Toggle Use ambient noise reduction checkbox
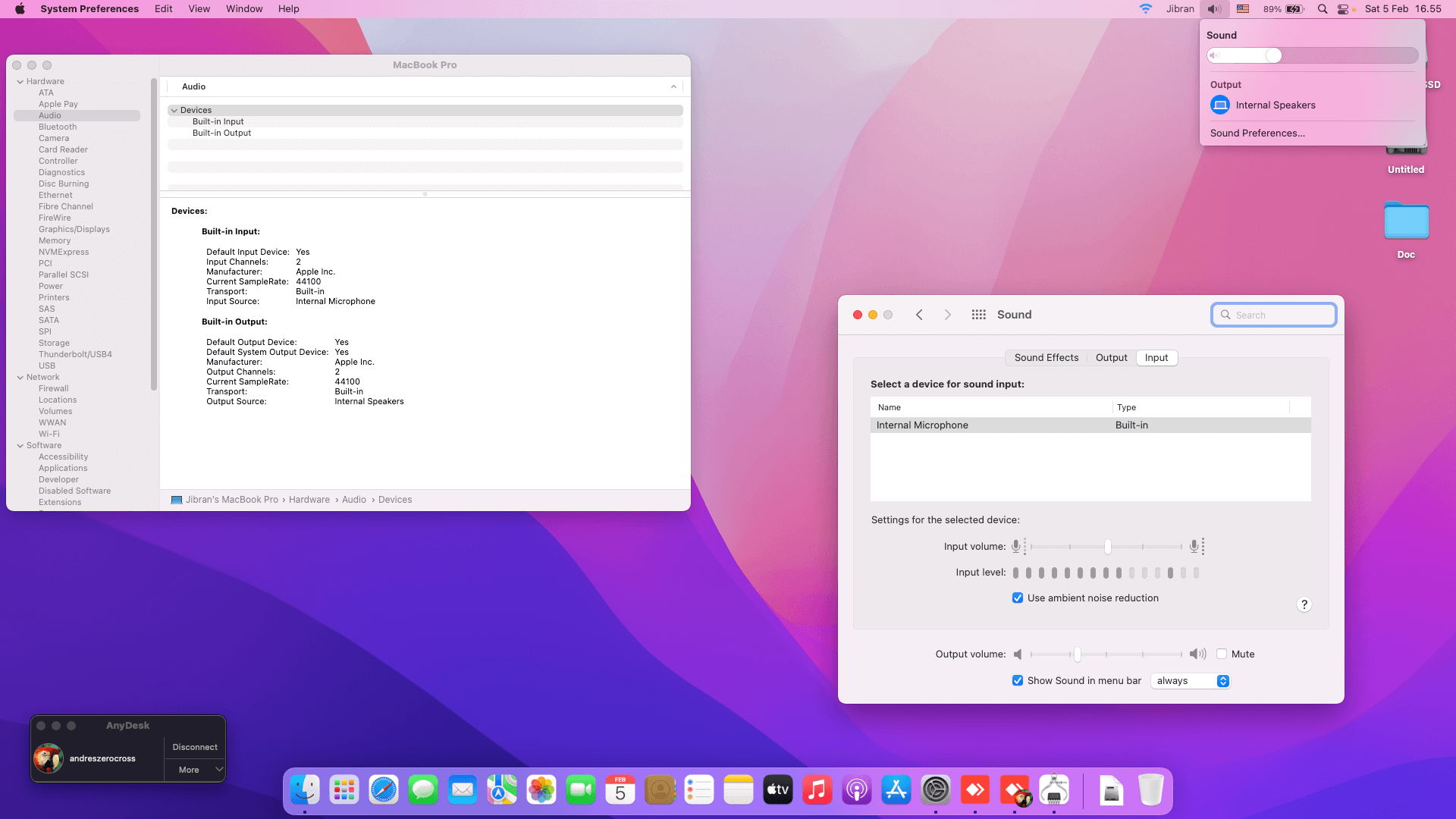 [x=1018, y=598]
